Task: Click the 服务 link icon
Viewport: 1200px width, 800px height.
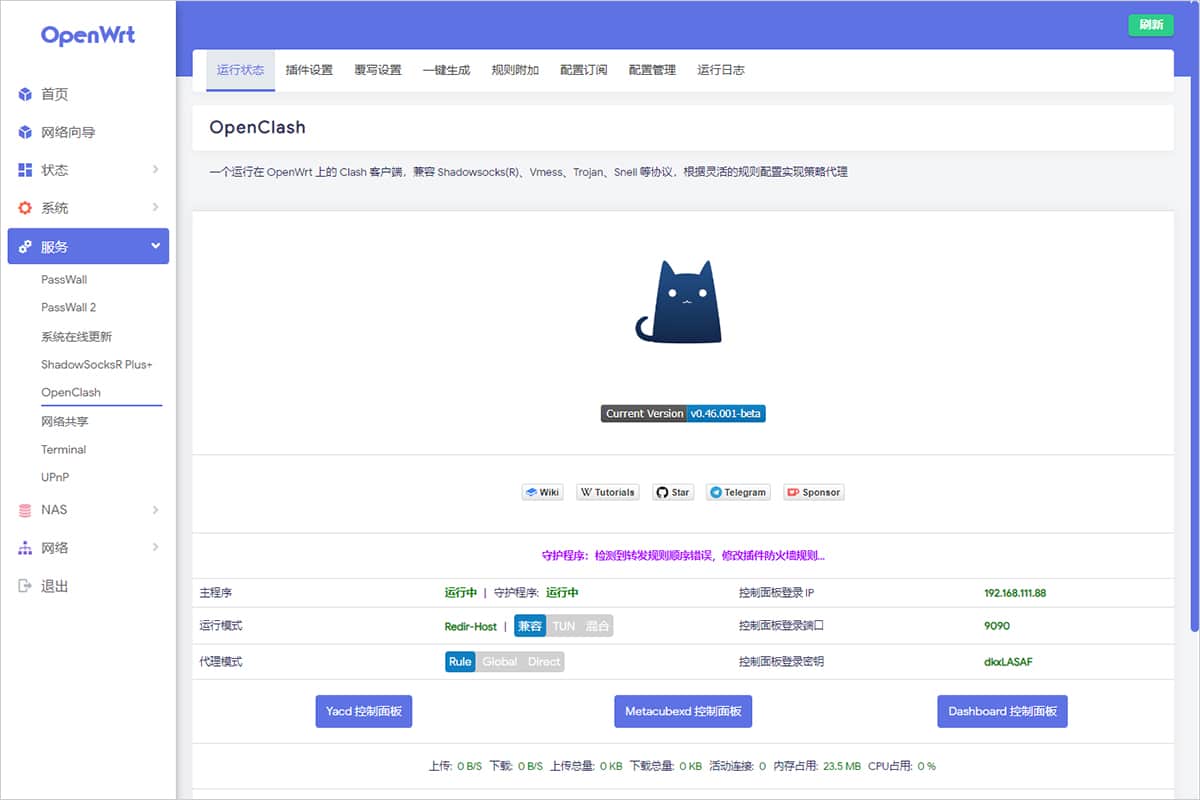Action: (25, 246)
